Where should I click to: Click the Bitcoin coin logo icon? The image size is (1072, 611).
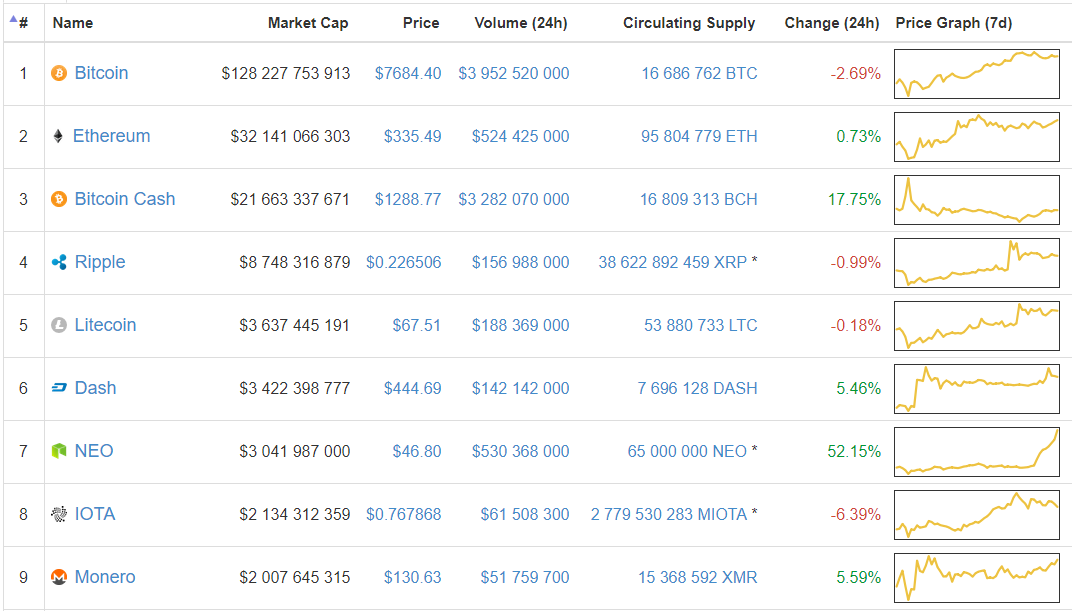click(x=59, y=73)
